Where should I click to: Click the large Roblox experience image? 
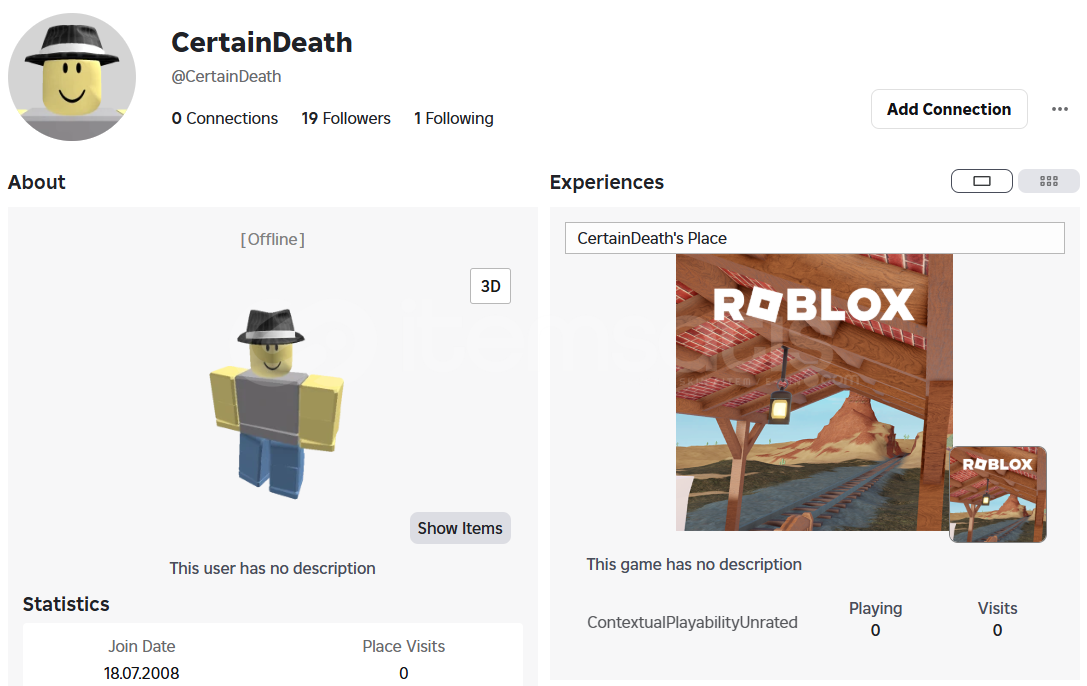[x=813, y=391]
